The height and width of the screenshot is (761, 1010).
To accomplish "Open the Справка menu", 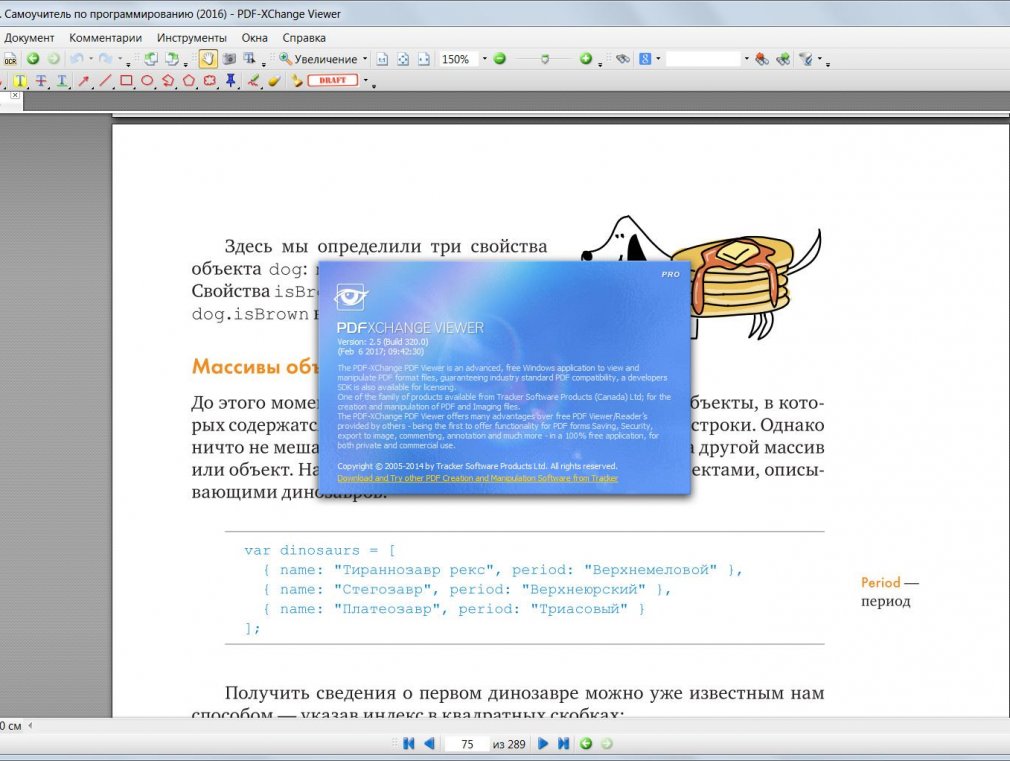I will click(304, 38).
